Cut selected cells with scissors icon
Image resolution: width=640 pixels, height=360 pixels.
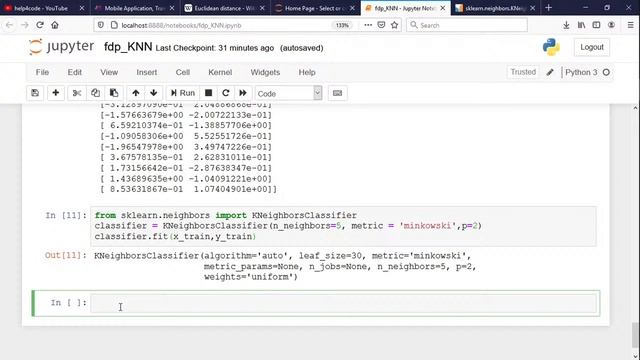[x=76, y=93]
